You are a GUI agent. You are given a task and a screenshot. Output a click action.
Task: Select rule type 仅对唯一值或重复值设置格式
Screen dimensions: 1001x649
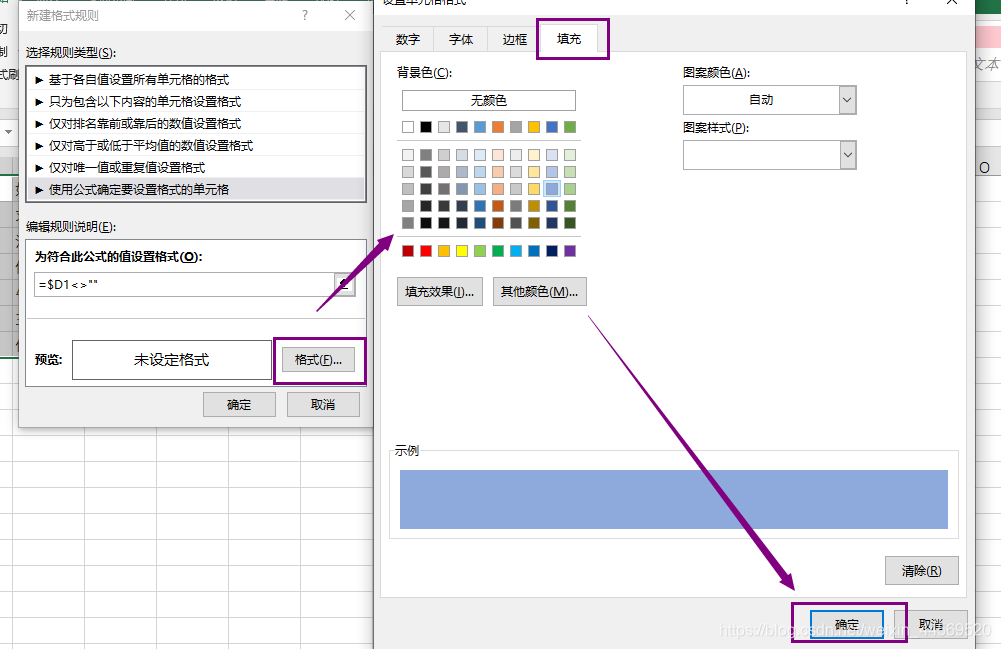click(x=196, y=168)
